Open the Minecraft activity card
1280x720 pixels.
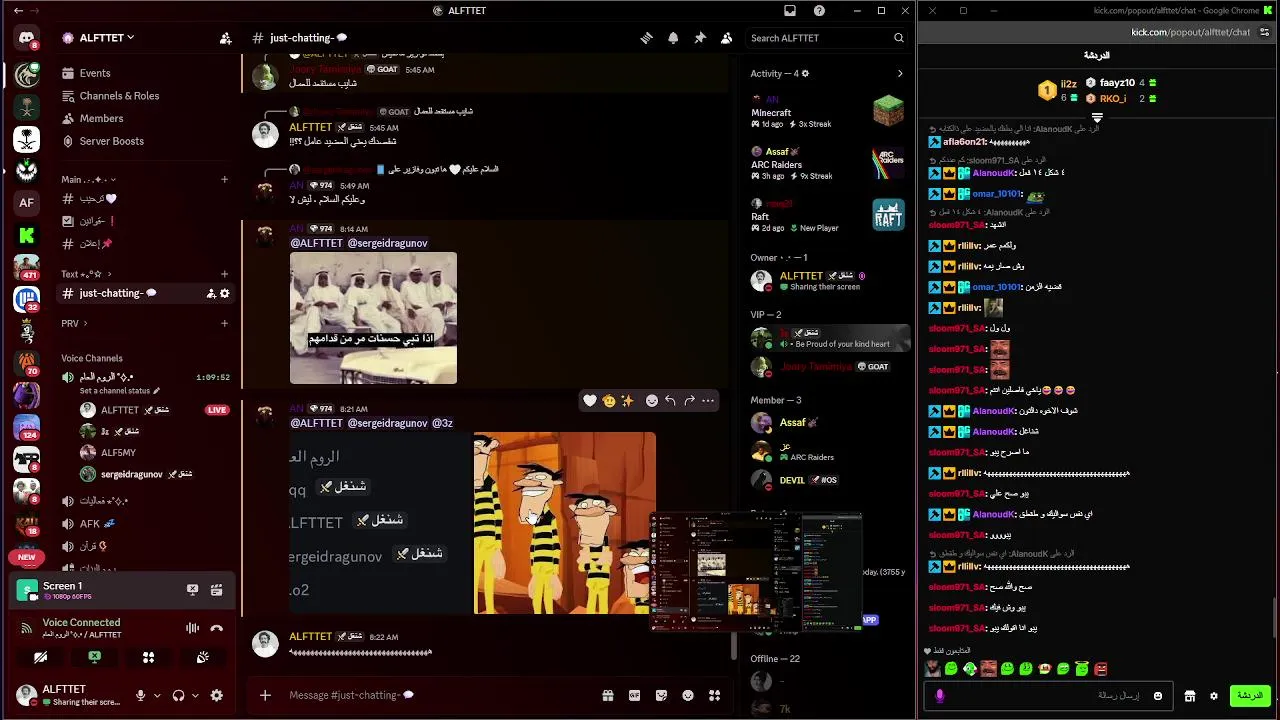[828, 111]
